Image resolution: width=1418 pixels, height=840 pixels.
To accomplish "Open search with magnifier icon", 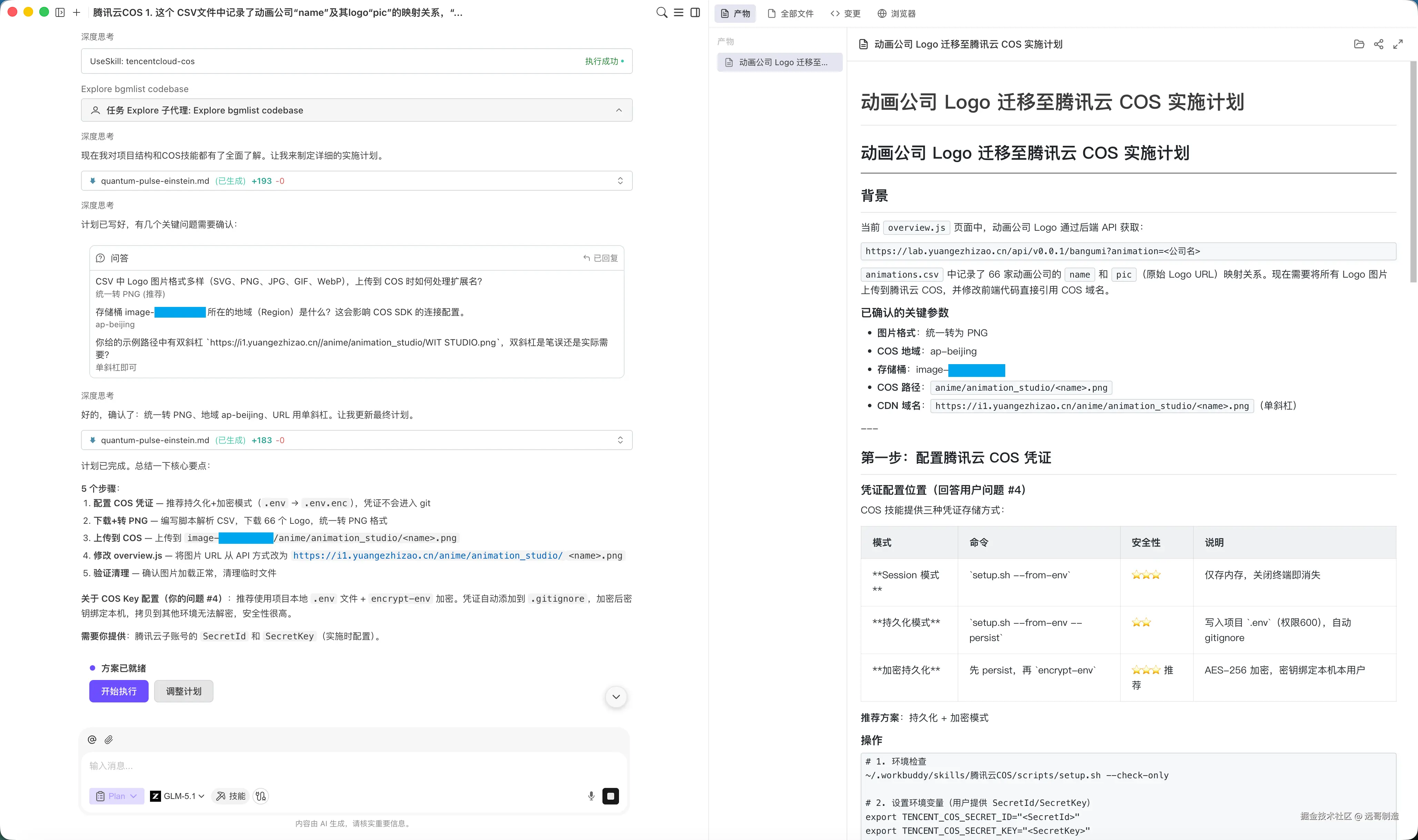I will (661, 12).
